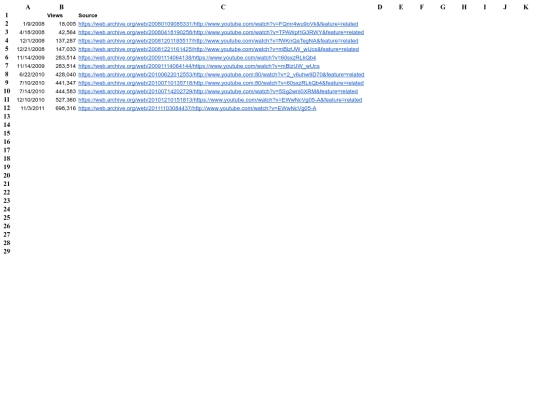Select column C header
This screenshot has width=540, height=405.
[223, 7]
